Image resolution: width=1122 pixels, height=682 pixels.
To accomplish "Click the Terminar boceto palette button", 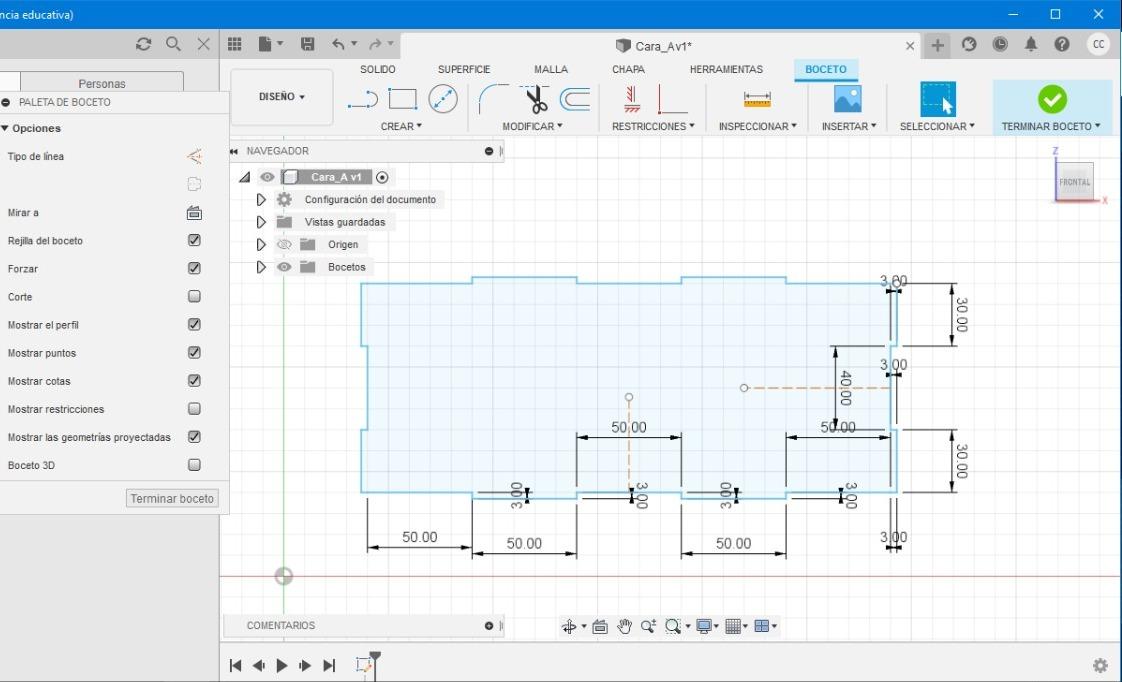I will point(172,498).
